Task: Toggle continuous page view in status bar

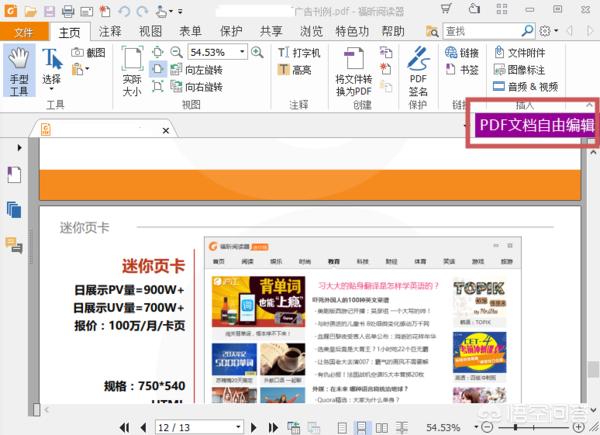Action: [x=361, y=427]
